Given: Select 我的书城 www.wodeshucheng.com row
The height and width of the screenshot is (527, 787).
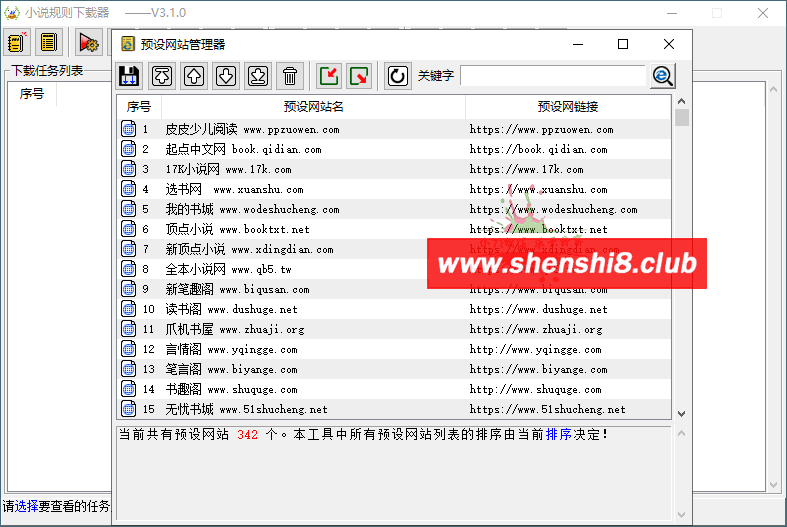Looking at the screenshot, I should pyautogui.click(x=394, y=209).
